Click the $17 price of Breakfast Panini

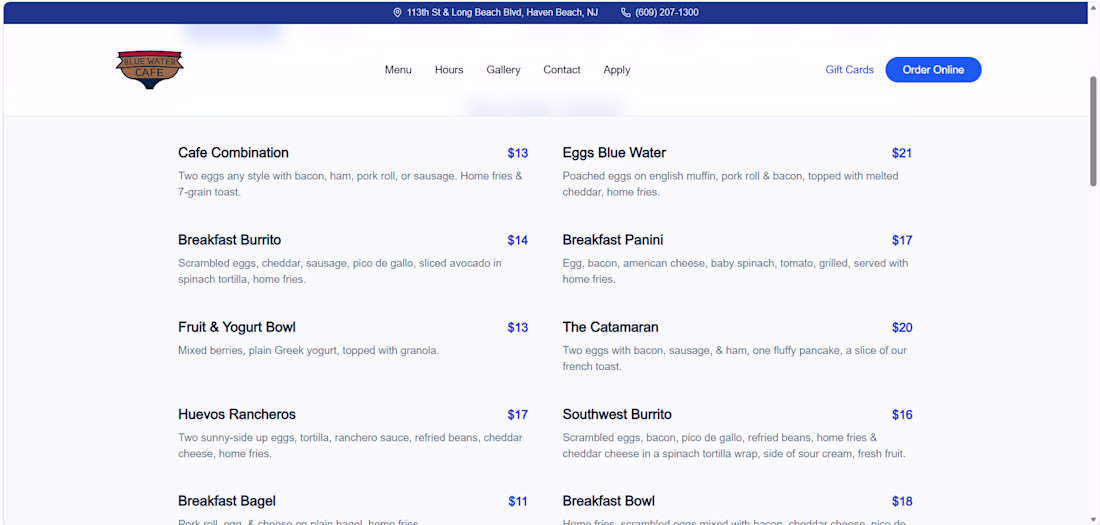click(x=901, y=240)
